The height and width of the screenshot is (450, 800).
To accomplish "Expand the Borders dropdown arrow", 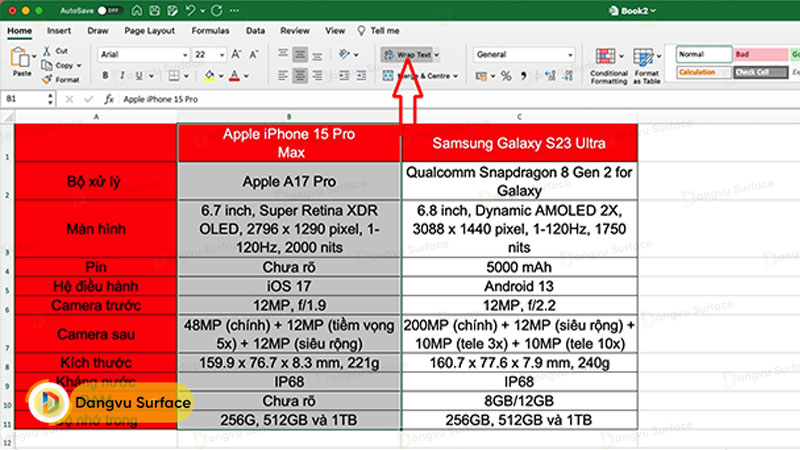I will coord(186,76).
